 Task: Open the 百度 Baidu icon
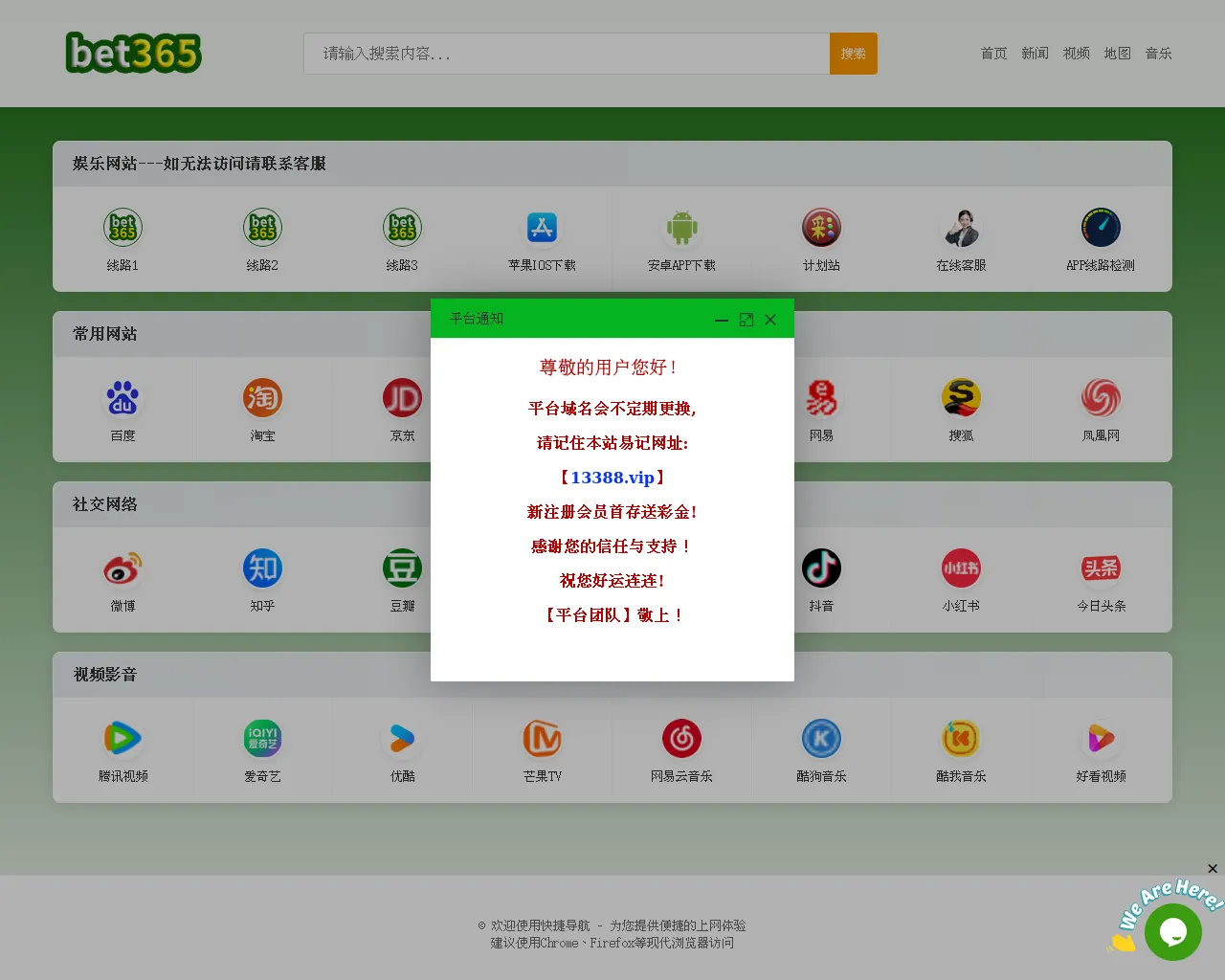[122, 398]
